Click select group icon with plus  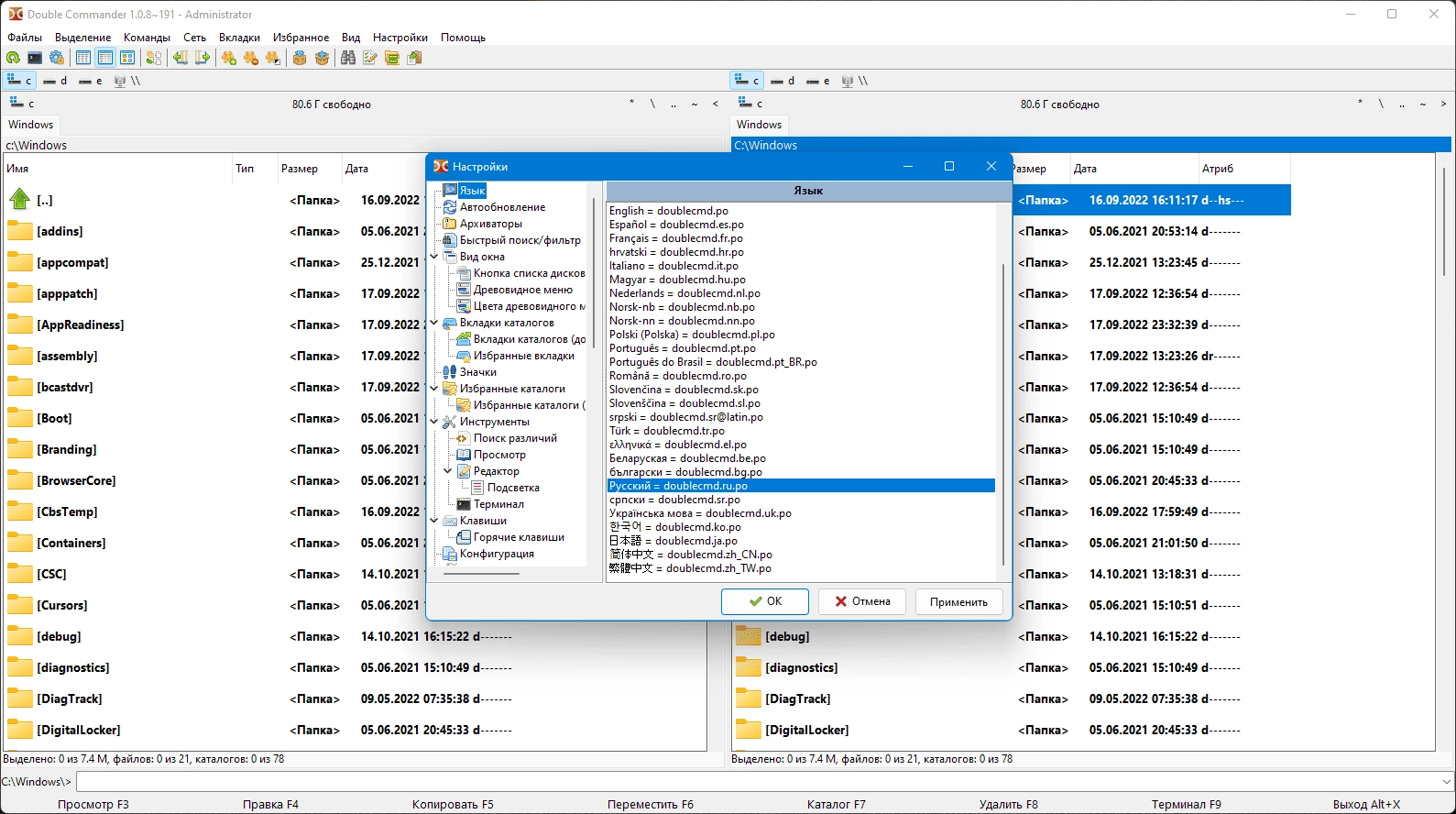pos(229,58)
